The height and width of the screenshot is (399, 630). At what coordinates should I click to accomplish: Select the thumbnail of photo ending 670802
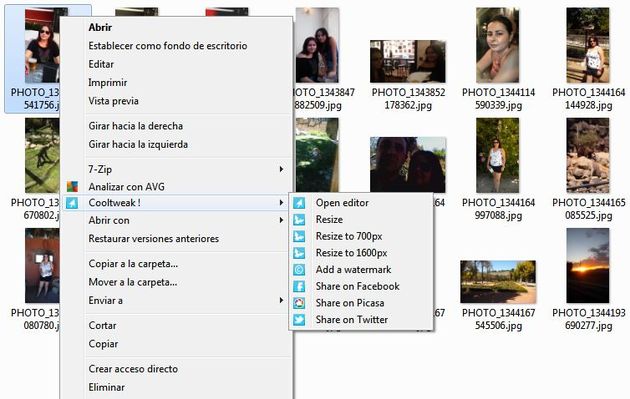[x=42, y=156]
